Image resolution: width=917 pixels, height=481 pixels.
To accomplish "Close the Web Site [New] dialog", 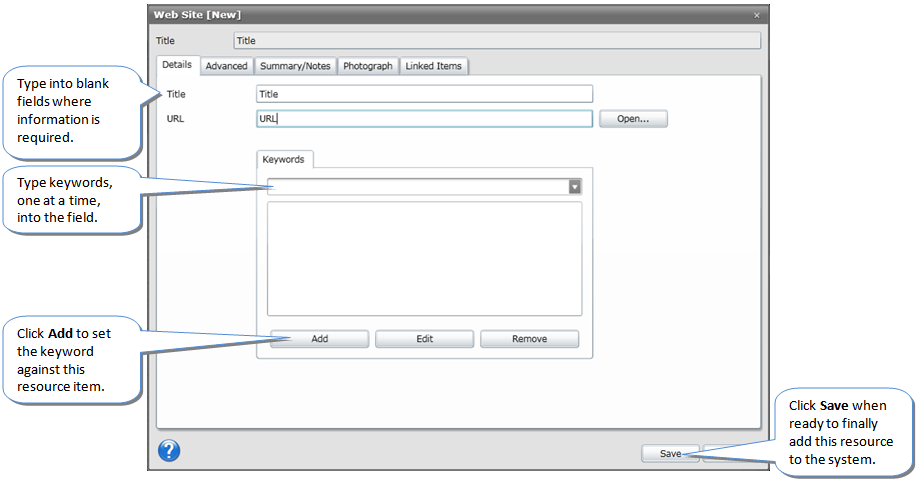I will tap(757, 15).
